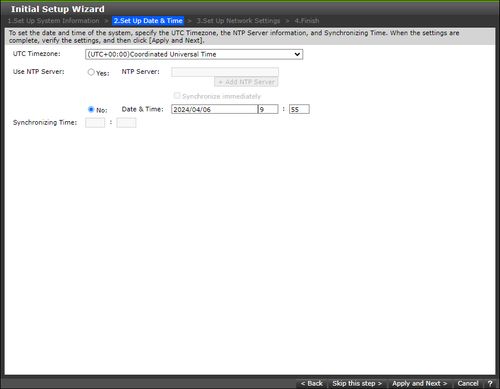Click the Add NTP Server button
This screenshot has width=500, height=389.
click(246, 82)
